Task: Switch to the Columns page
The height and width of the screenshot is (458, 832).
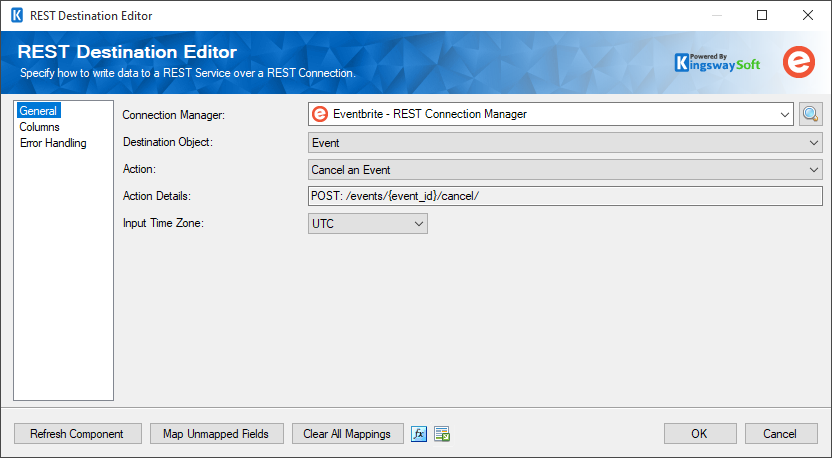Action: click(x=39, y=127)
